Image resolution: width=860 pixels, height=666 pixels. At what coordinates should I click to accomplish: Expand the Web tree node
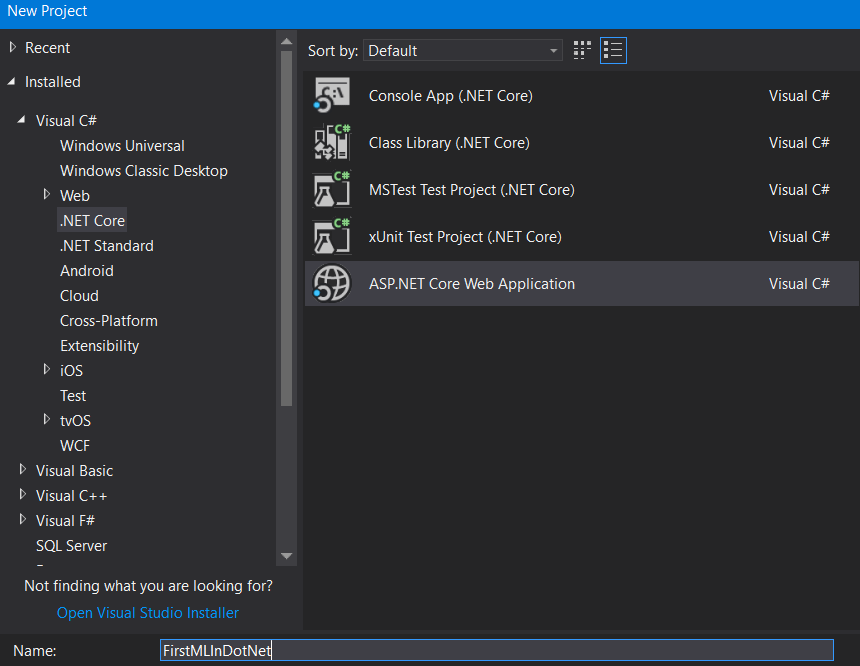click(x=47, y=195)
